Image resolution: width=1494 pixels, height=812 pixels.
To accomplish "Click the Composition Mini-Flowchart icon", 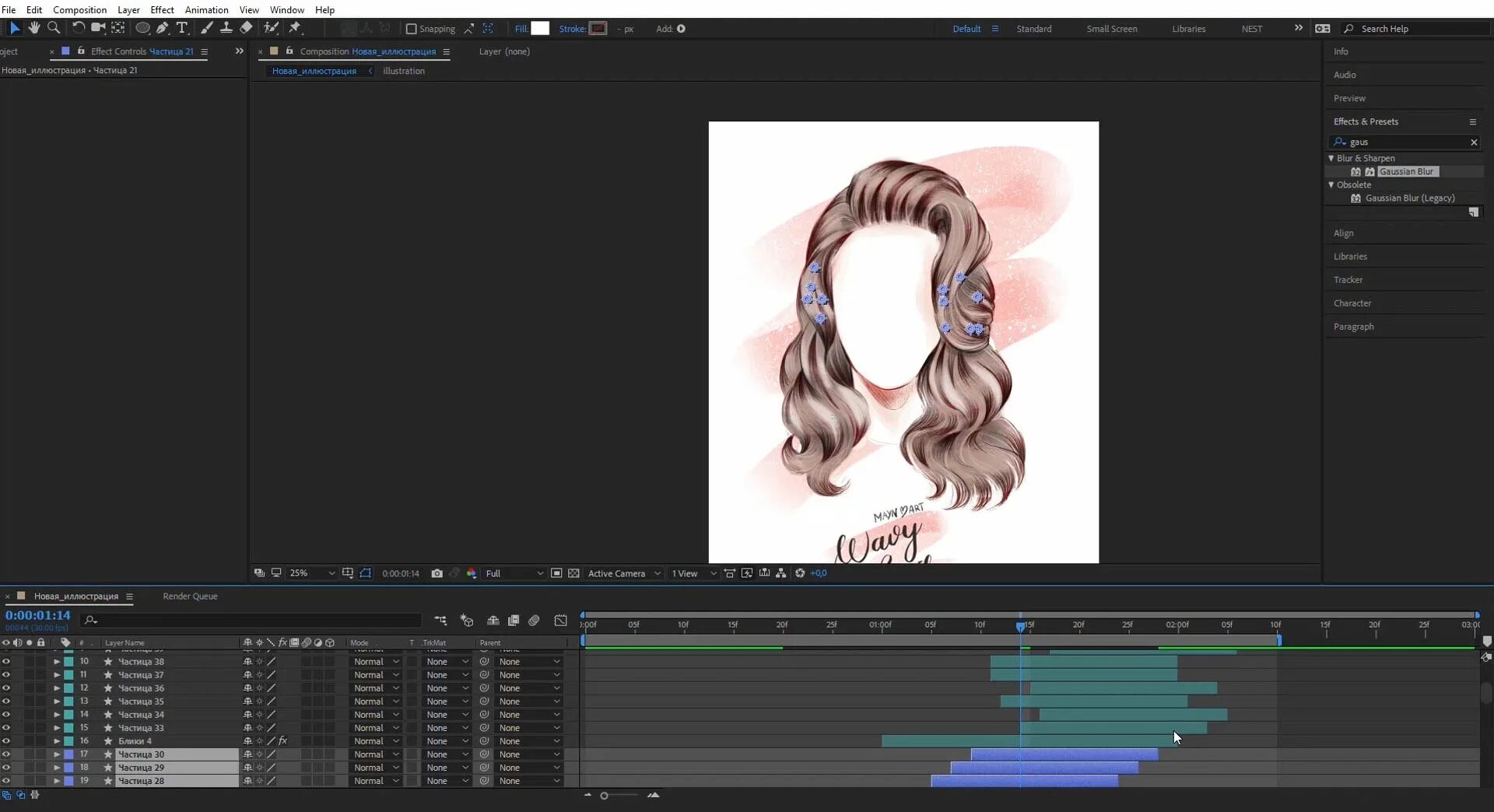I will click(x=440, y=620).
